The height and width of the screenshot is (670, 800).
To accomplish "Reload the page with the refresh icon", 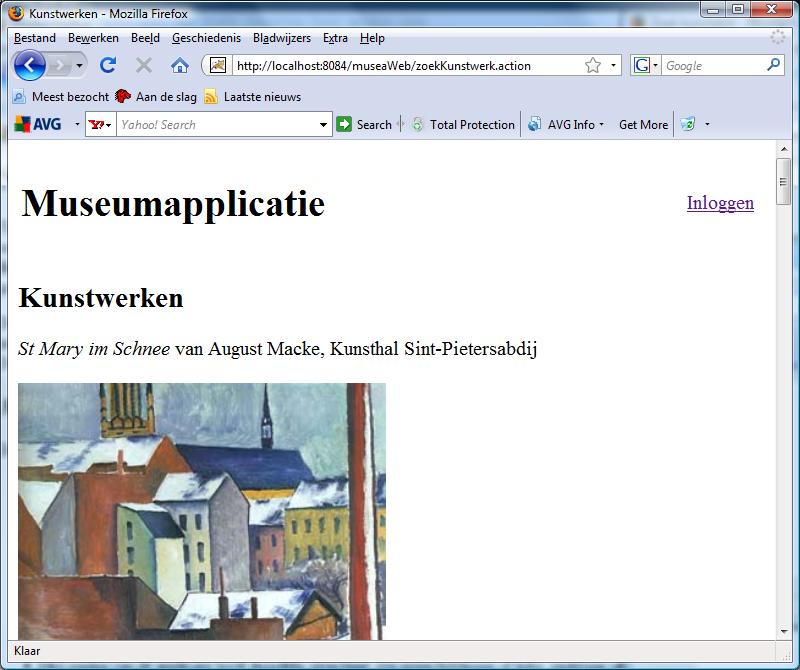I will [x=108, y=65].
